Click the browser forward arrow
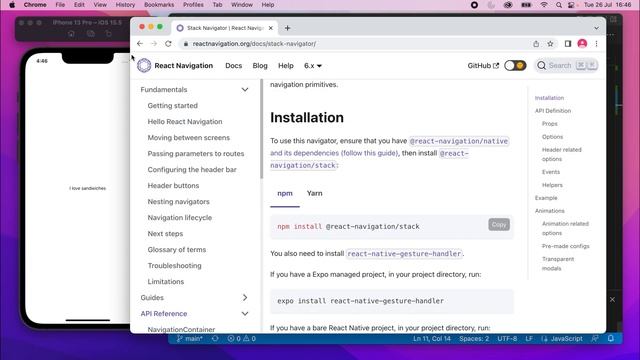 pyautogui.click(x=154, y=44)
